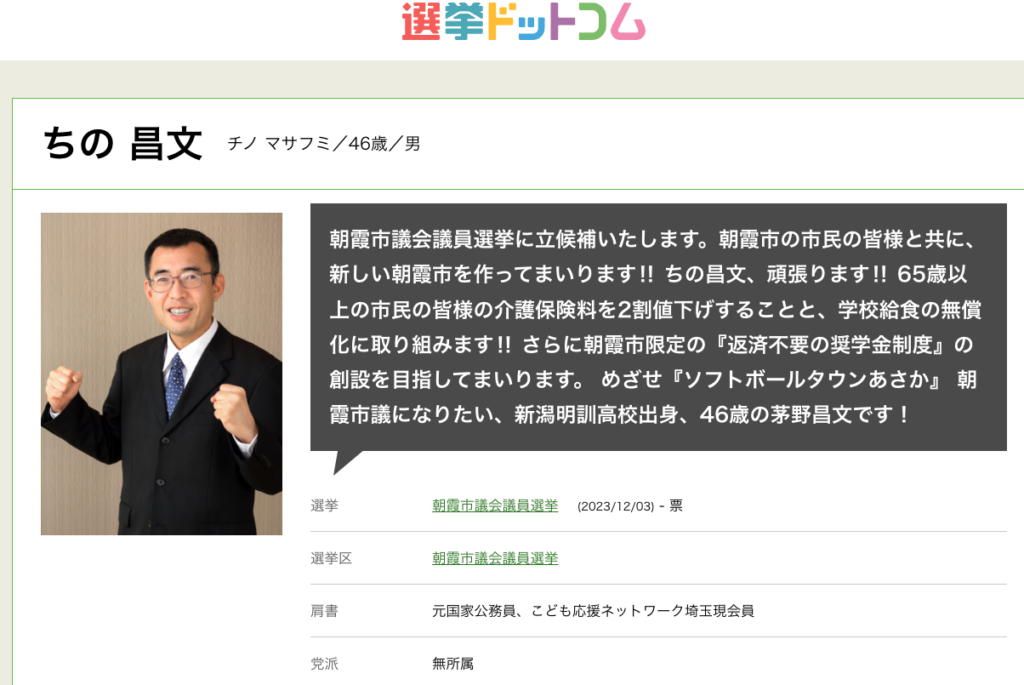Click the dark gray candidate message bubble
1024x685 pixels.
point(658,327)
